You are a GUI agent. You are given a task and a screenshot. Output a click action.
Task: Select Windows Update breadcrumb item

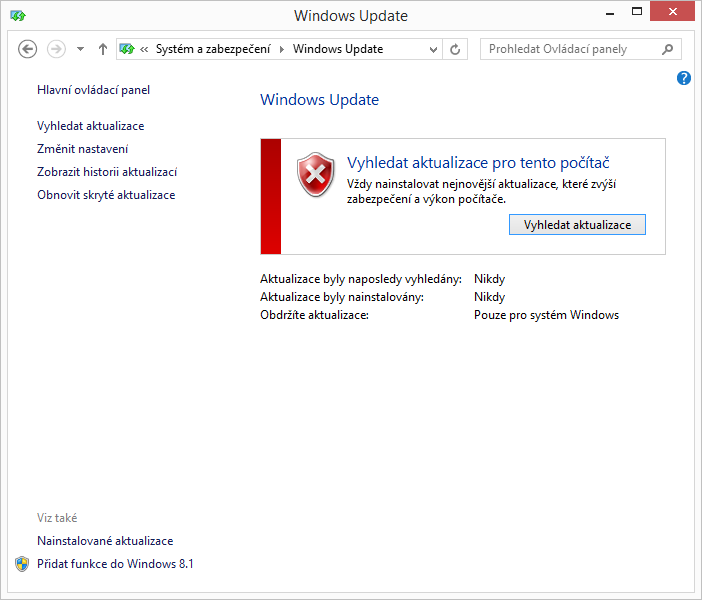click(x=337, y=49)
